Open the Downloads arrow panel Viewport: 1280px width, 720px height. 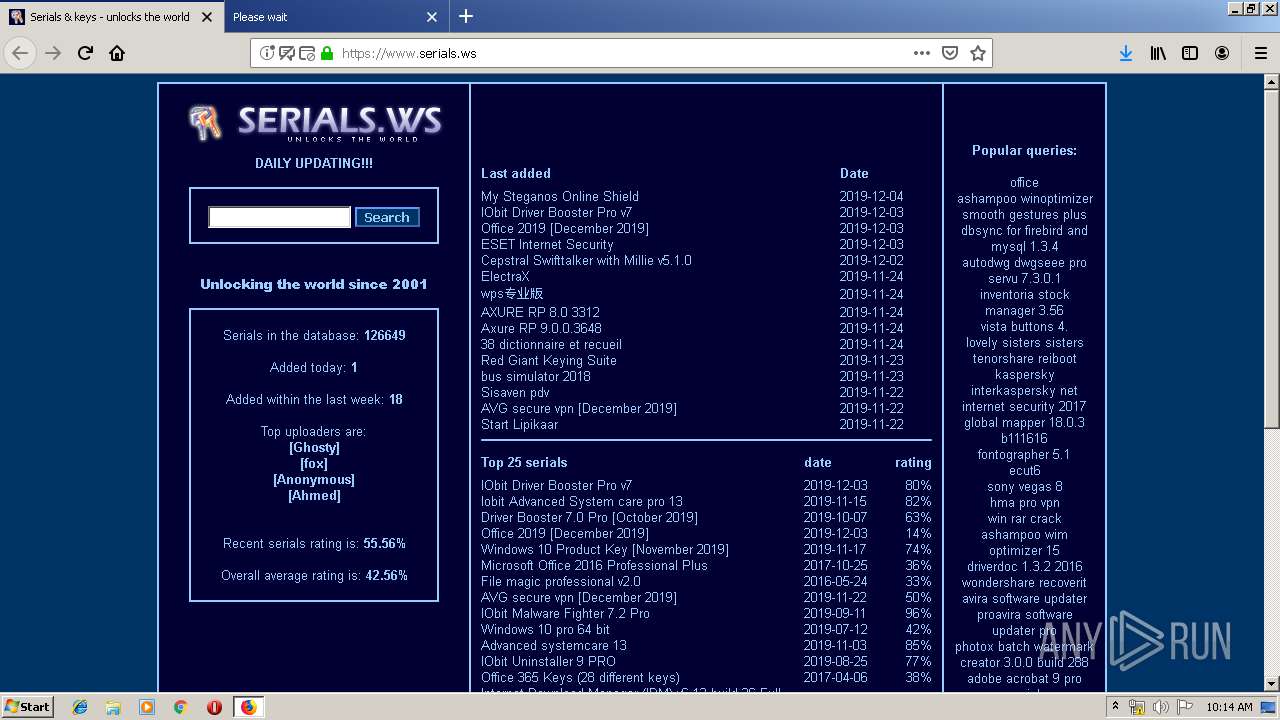(x=1126, y=53)
